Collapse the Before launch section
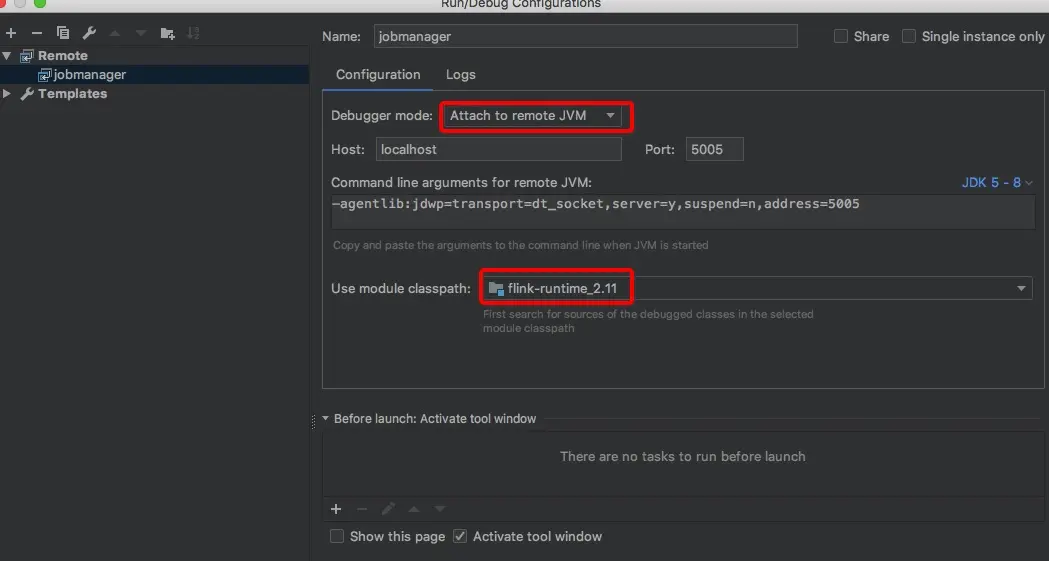Viewport: 1049px width, 561px height. [325, 419]
